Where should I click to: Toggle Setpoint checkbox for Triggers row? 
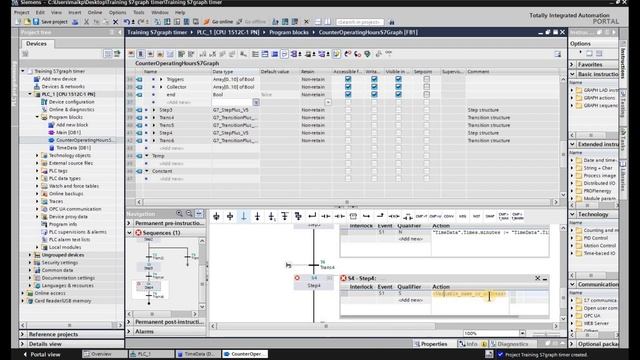[x=427, y=79]
